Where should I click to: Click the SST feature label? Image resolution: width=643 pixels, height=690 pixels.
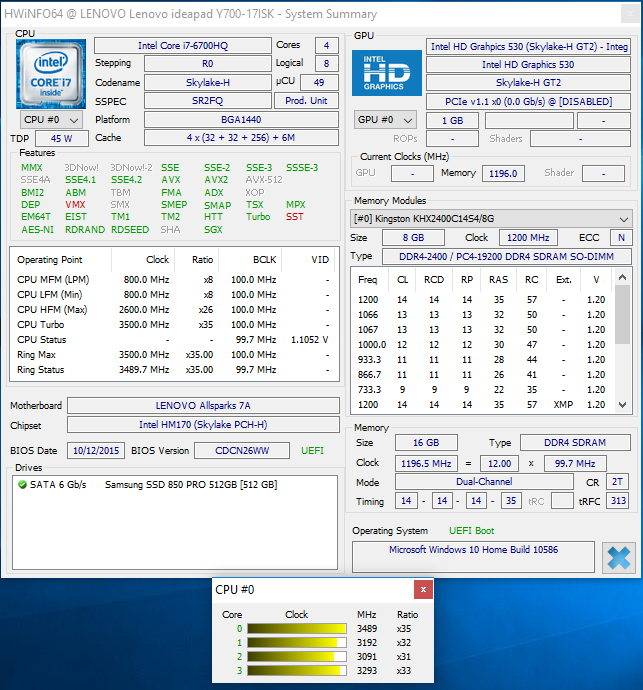[294, 217]
